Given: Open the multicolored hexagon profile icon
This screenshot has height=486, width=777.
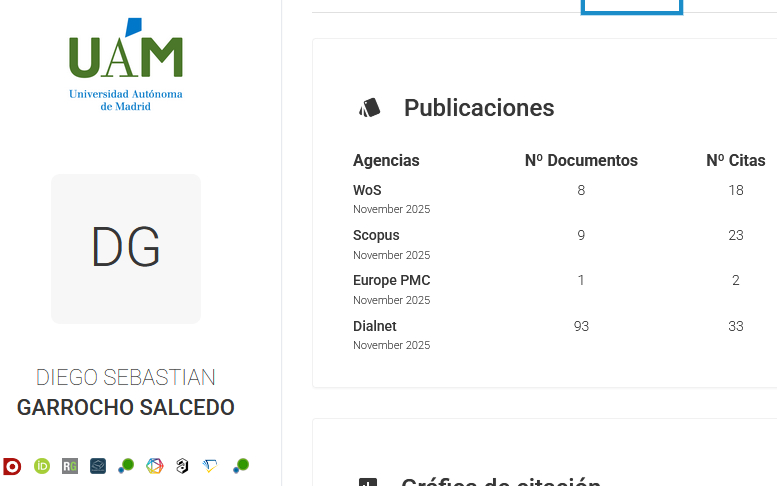Looking at the screenshot, I should pyautogui.click(x=154, y=466).
